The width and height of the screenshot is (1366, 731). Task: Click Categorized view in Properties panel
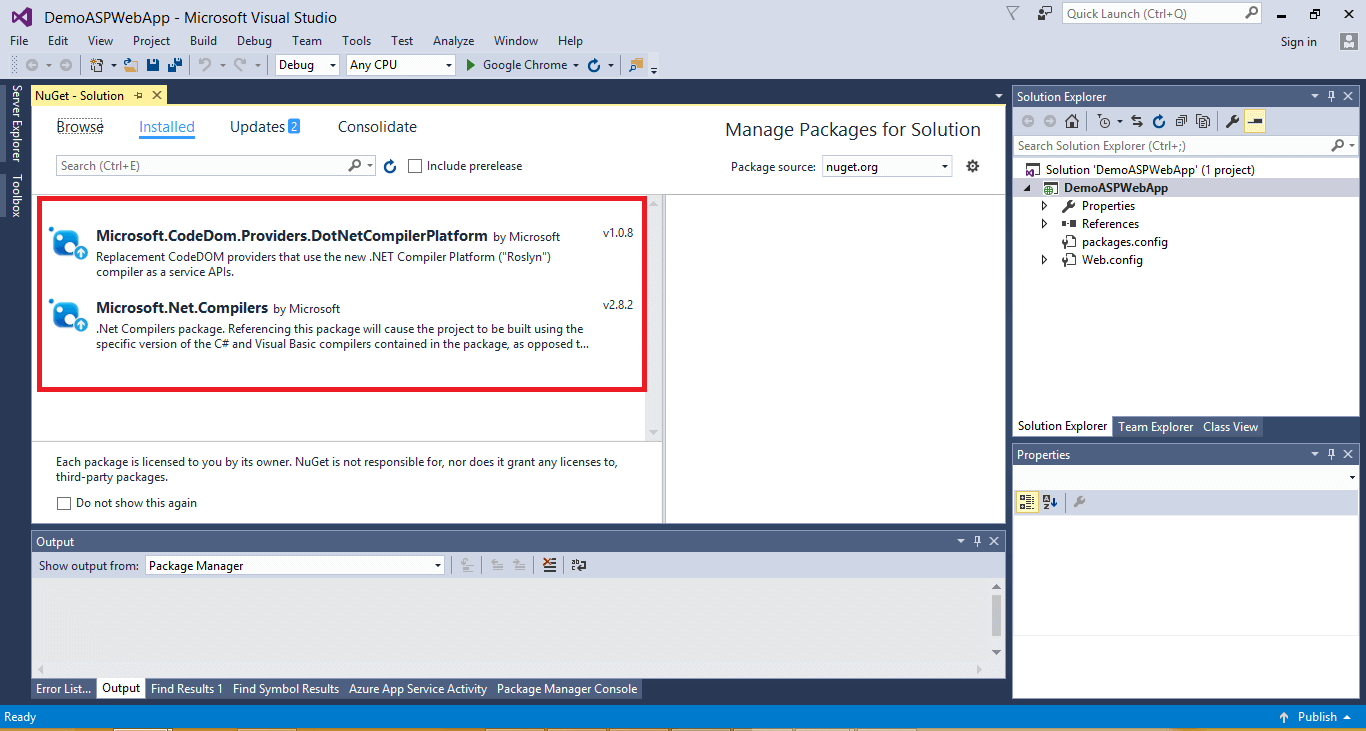[1027, 502]
